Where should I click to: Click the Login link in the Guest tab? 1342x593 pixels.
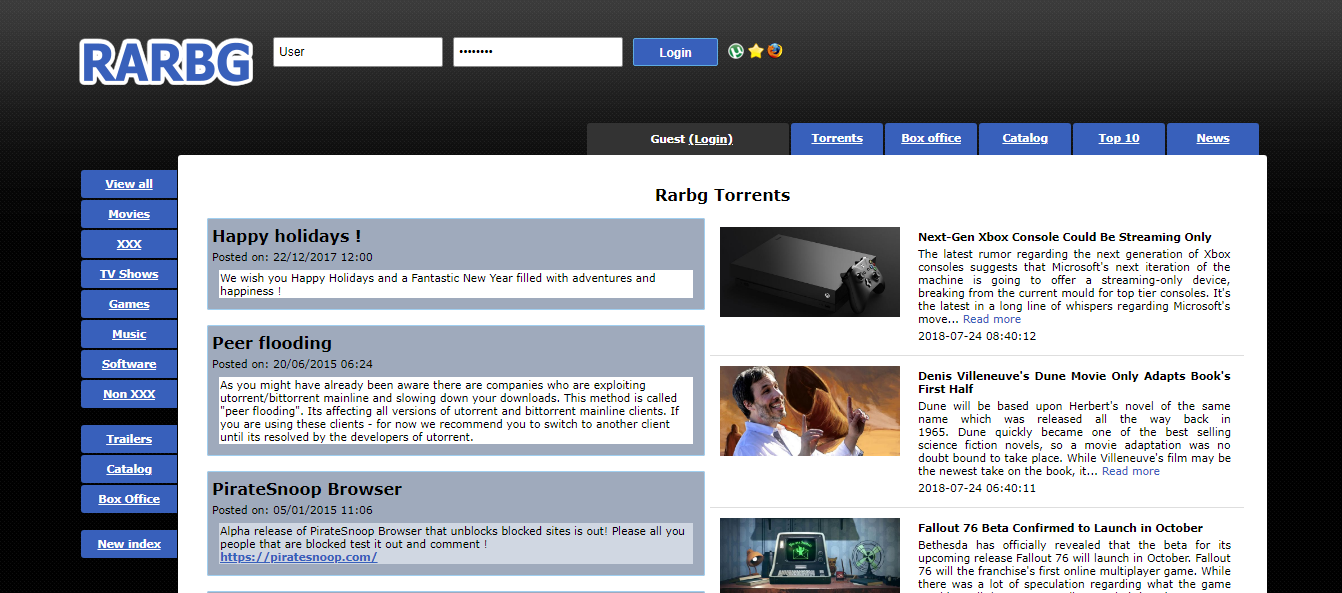[711, 139]
